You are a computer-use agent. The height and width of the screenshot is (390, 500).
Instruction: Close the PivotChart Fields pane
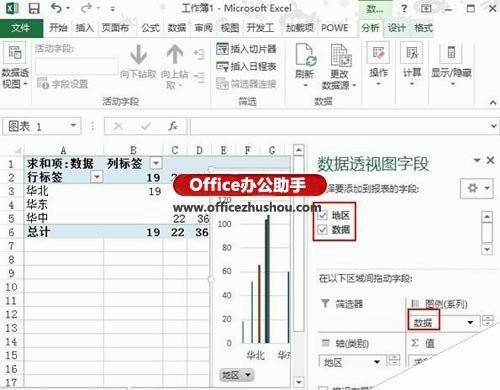pos(490,160)
